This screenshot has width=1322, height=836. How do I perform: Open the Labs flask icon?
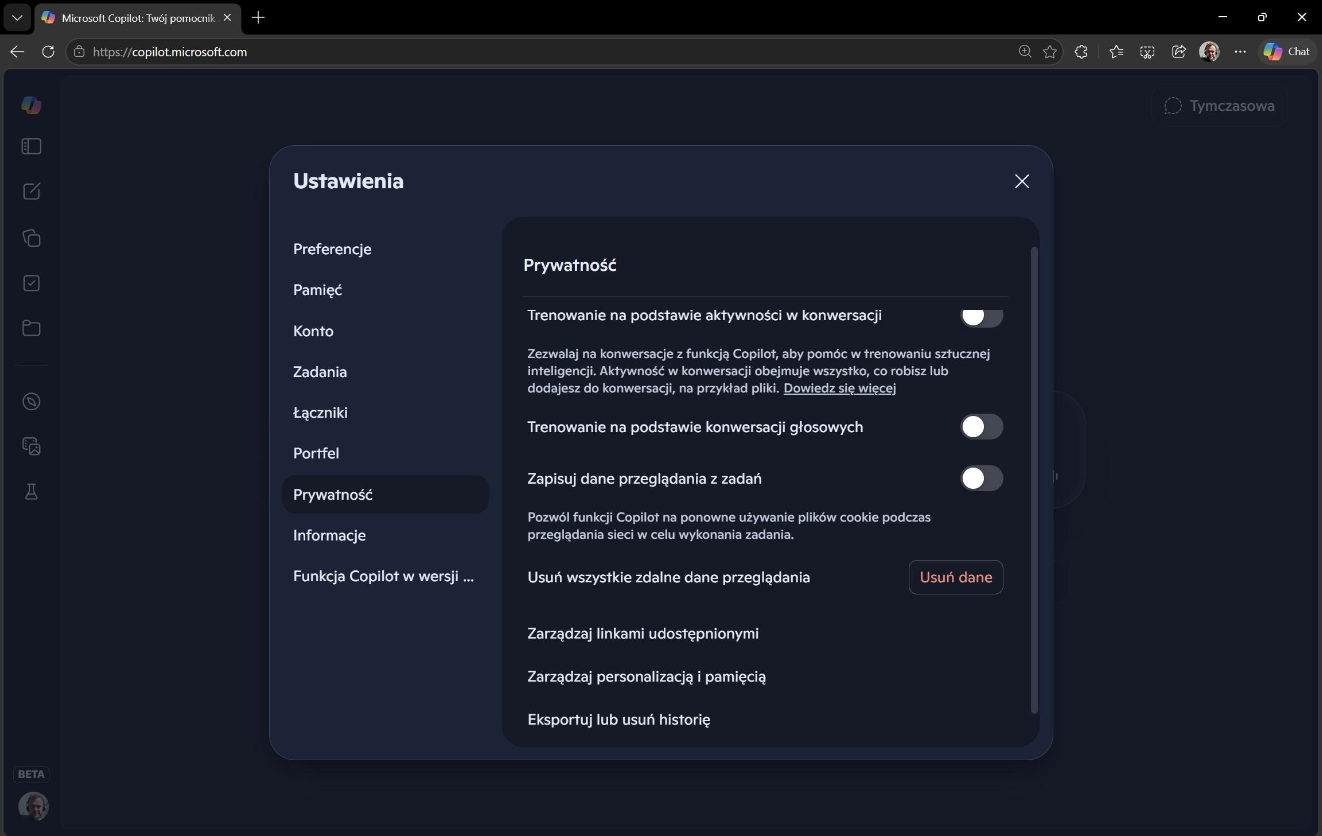click(31, 492)
